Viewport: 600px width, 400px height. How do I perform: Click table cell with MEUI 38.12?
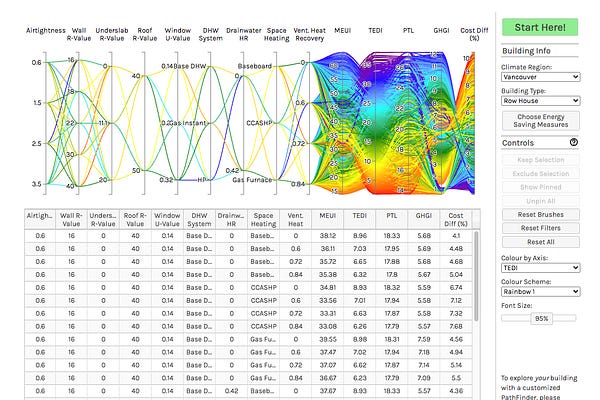(x=328, y=236)
